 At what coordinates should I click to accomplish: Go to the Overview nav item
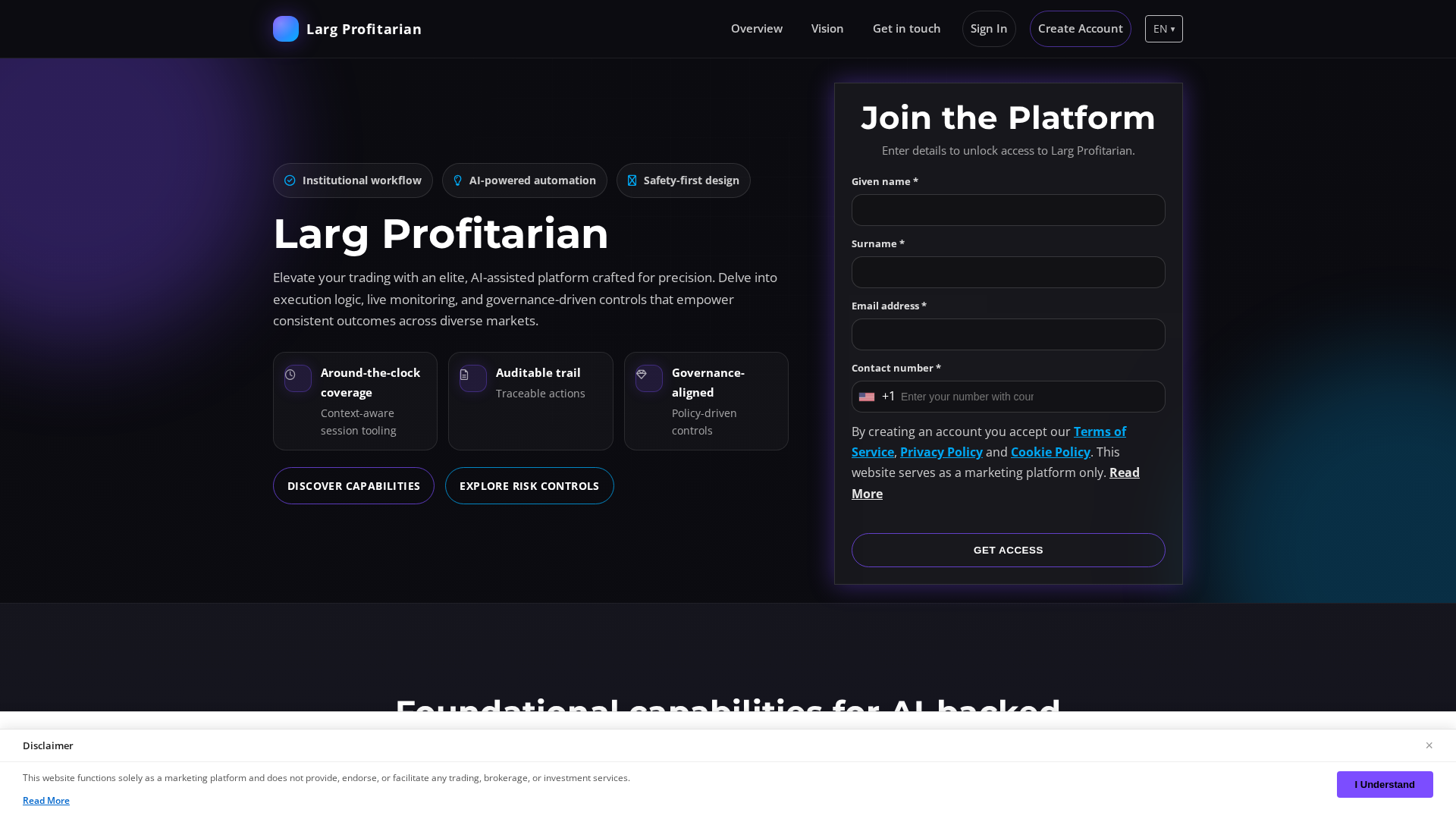[x=757, y=29]
